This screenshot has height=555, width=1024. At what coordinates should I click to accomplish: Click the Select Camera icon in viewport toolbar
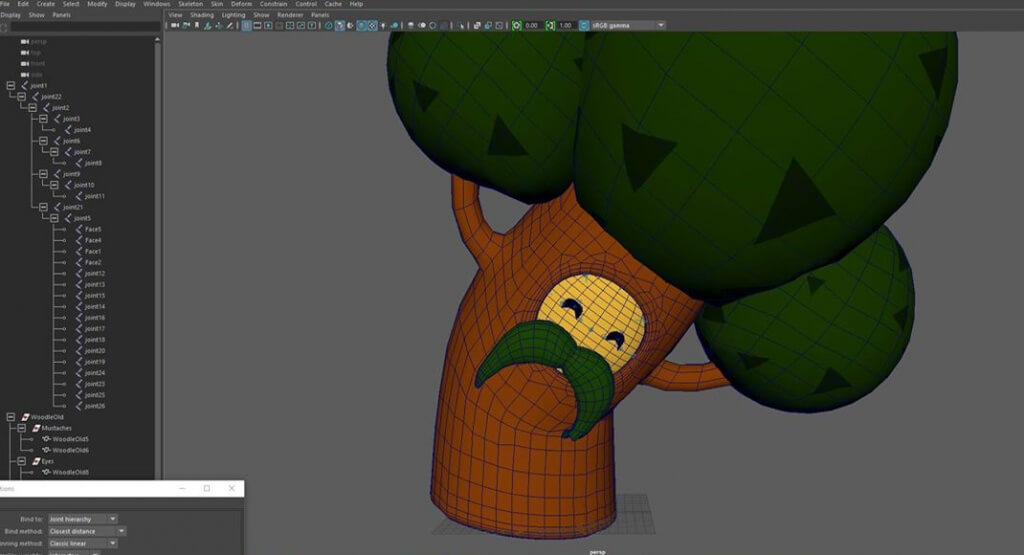174,25
